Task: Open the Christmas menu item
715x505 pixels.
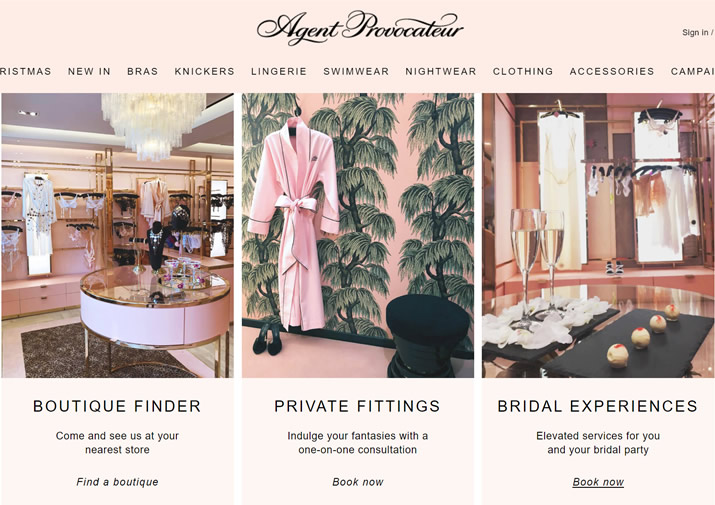Action: (26, 72)
